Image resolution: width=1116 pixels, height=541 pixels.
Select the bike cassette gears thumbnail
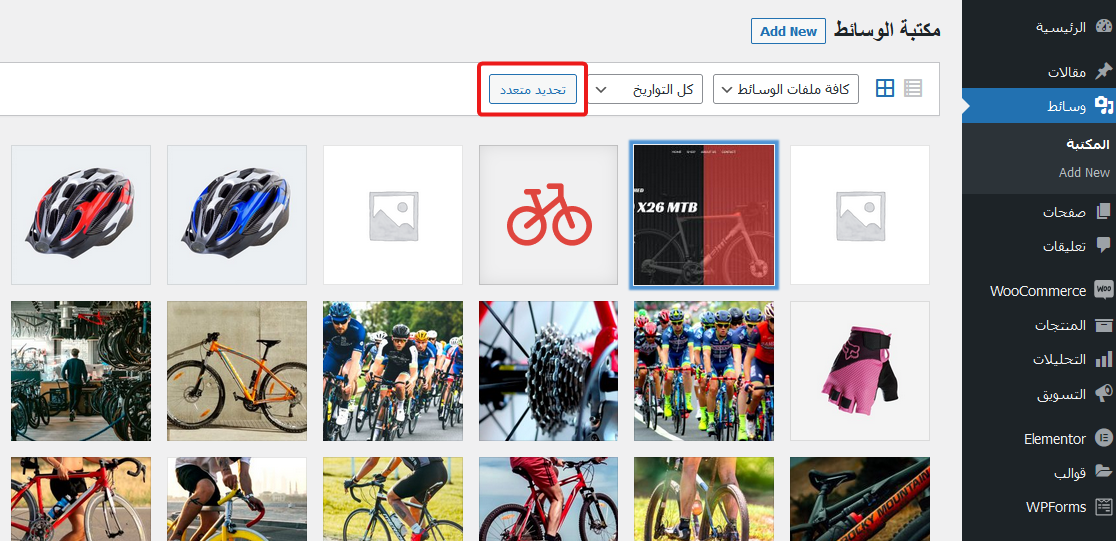pyautogui.click(x=549, y=371)
